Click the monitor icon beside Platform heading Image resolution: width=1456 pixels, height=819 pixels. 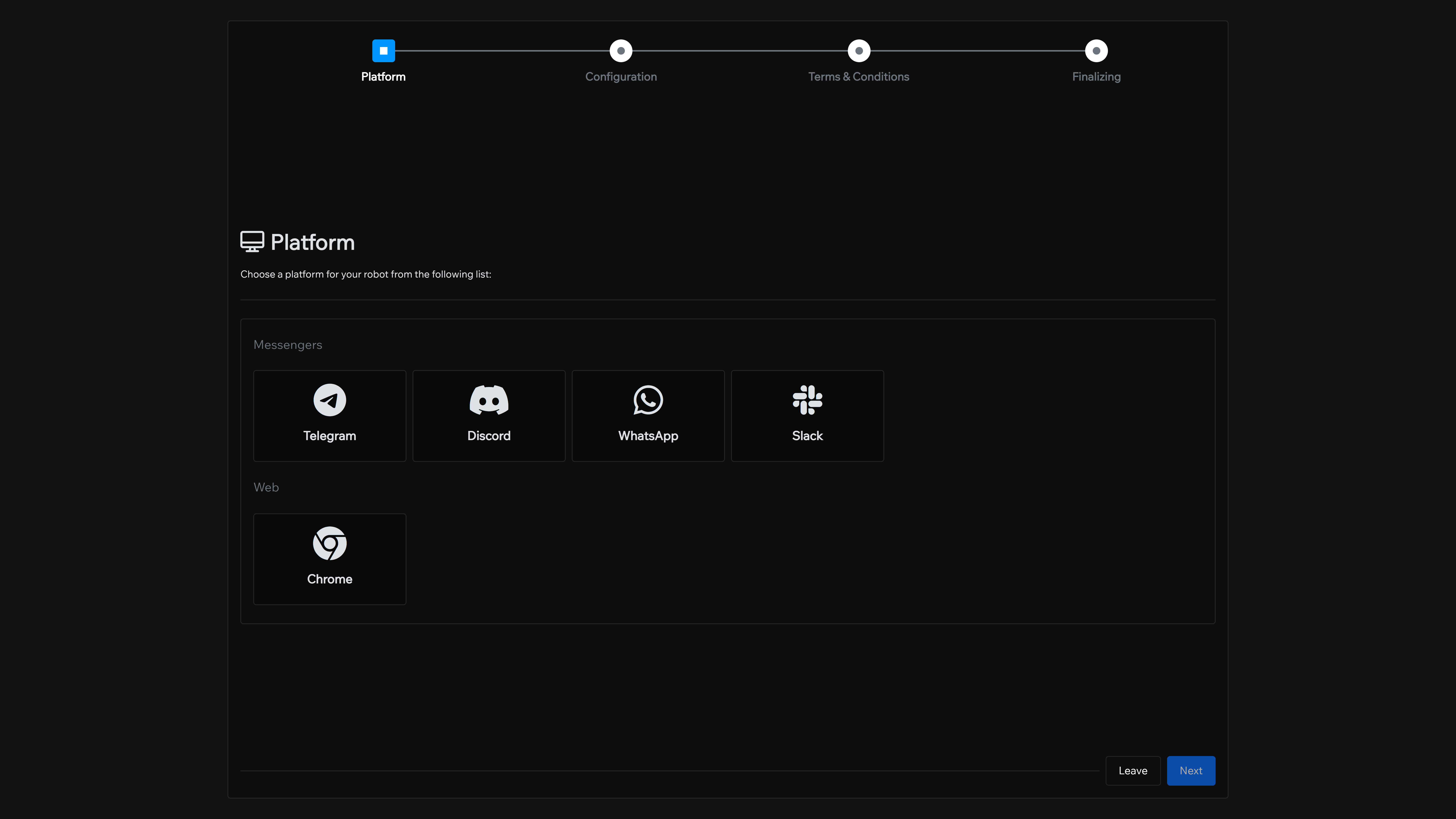[x=252, y=241]
